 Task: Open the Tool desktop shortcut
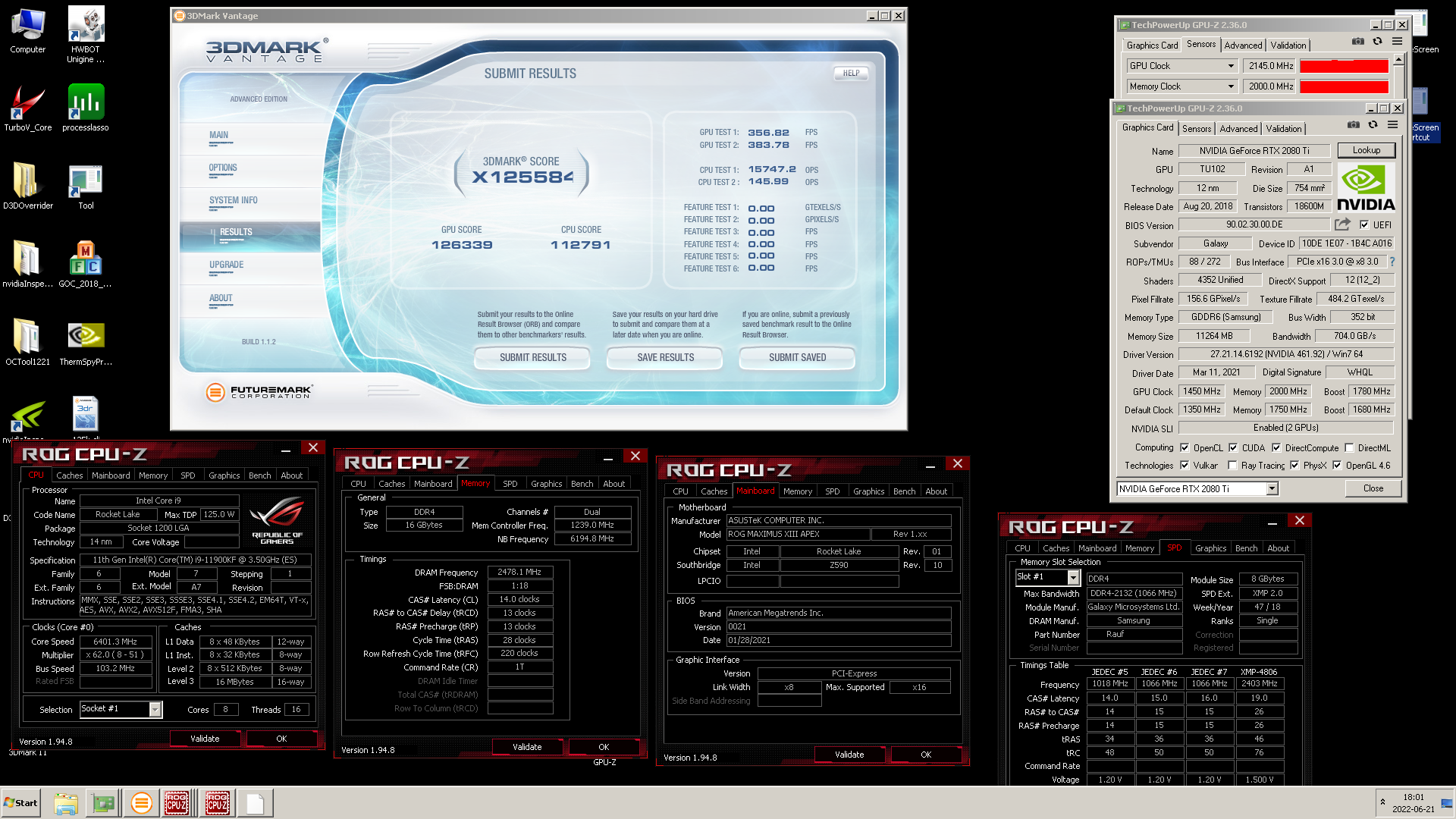86,186
